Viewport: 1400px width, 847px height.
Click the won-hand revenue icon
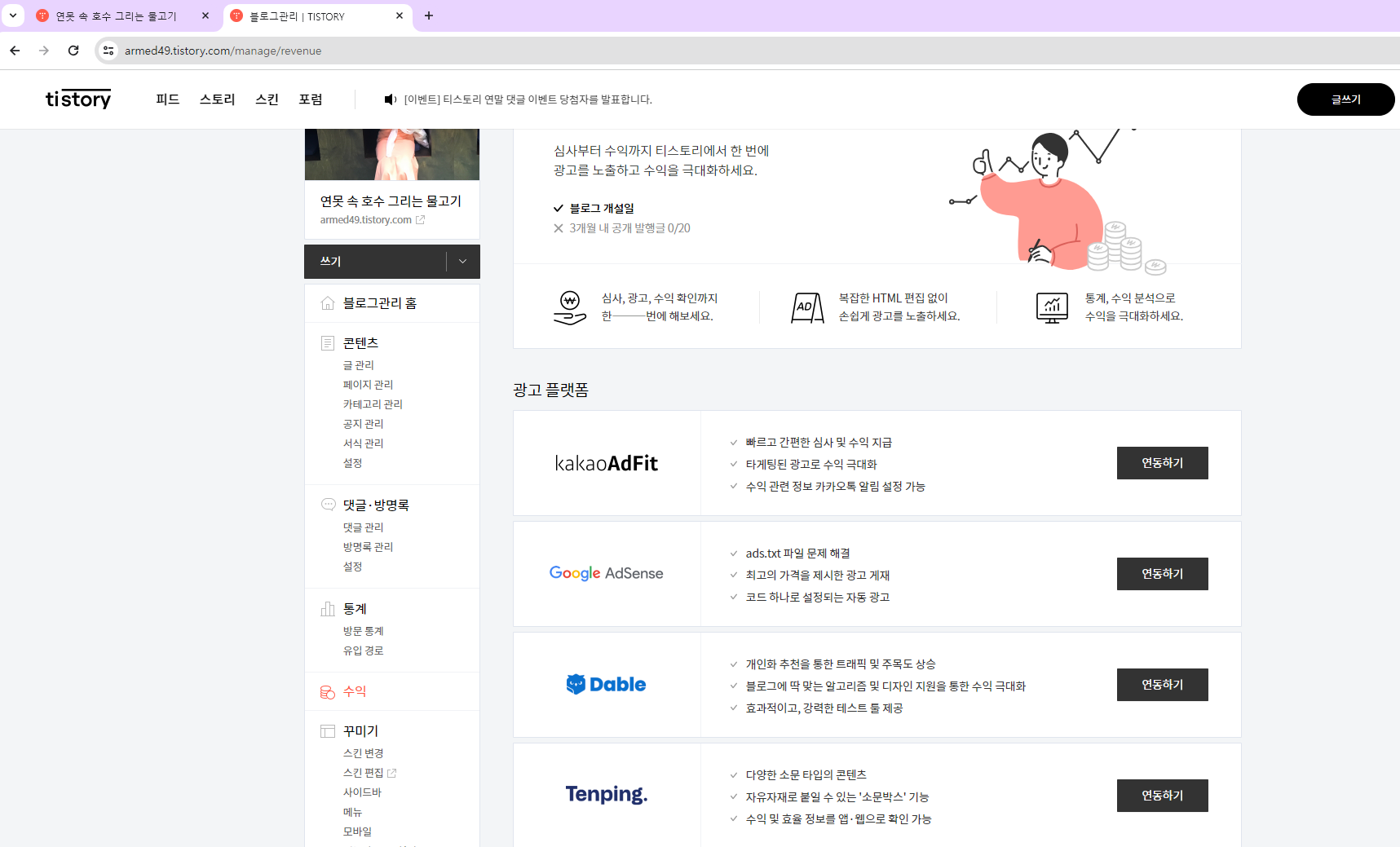(x=570, y=307)
